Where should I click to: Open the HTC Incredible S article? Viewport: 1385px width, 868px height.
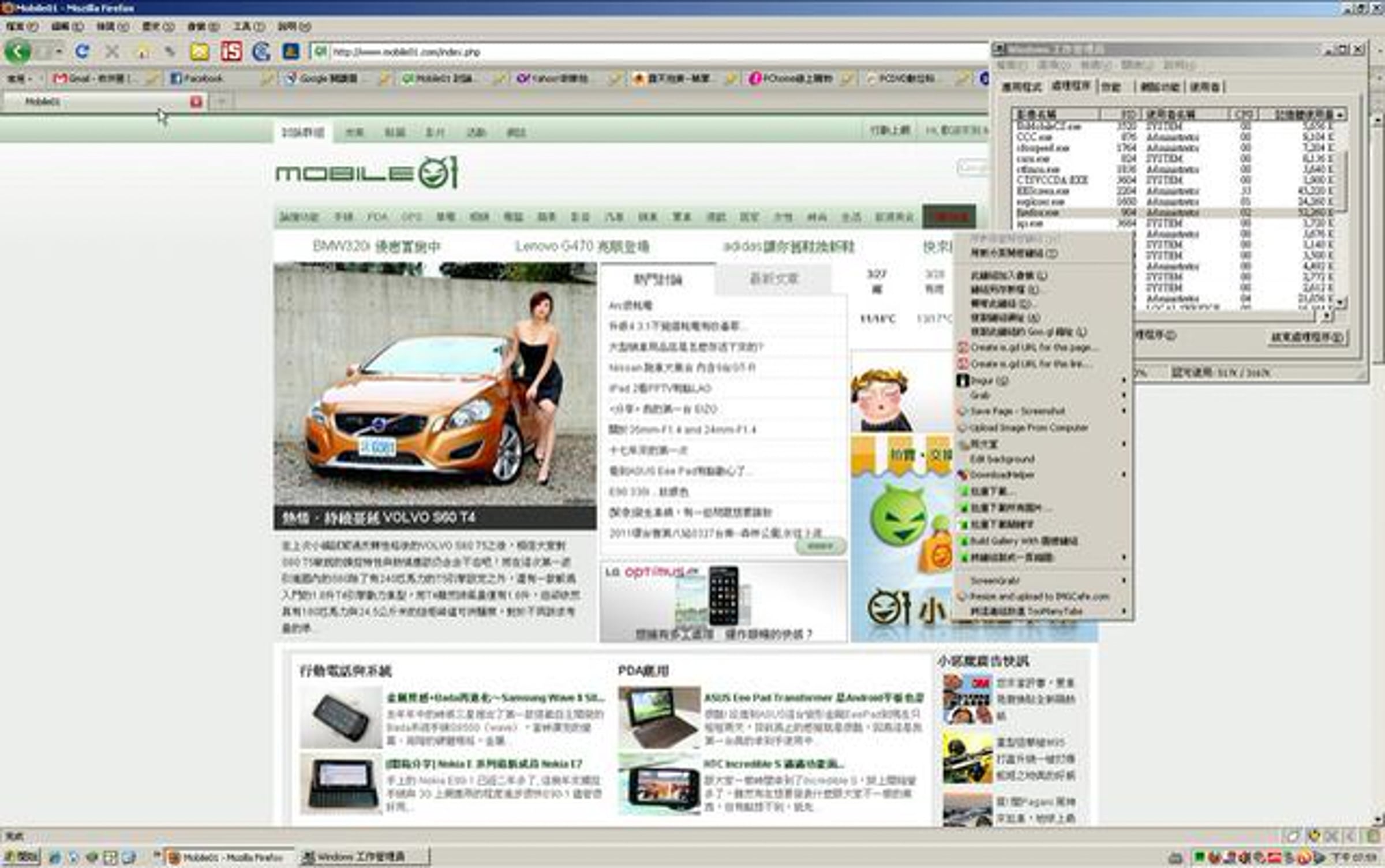click(773, 764)
